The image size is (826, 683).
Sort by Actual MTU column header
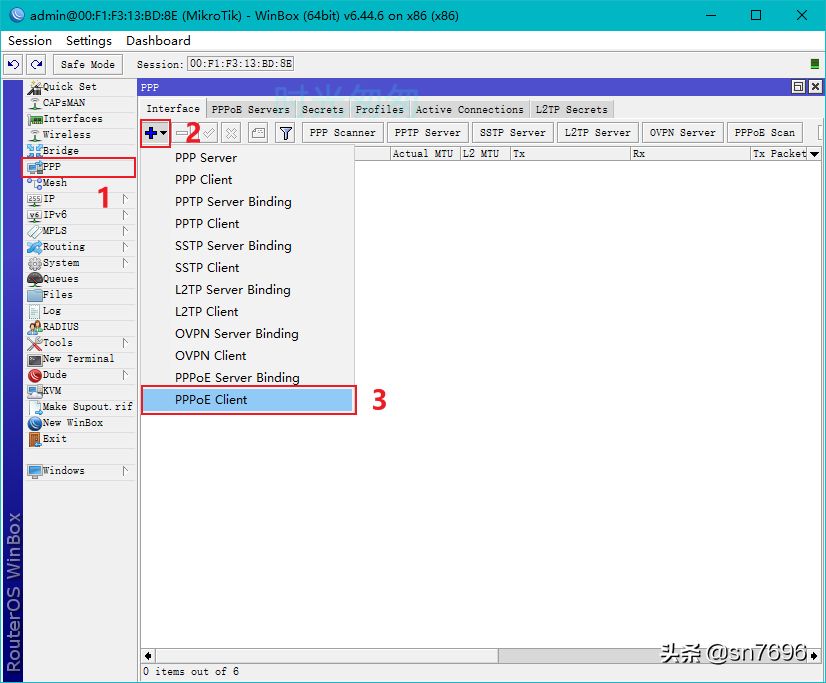click(x=423, y=154)
